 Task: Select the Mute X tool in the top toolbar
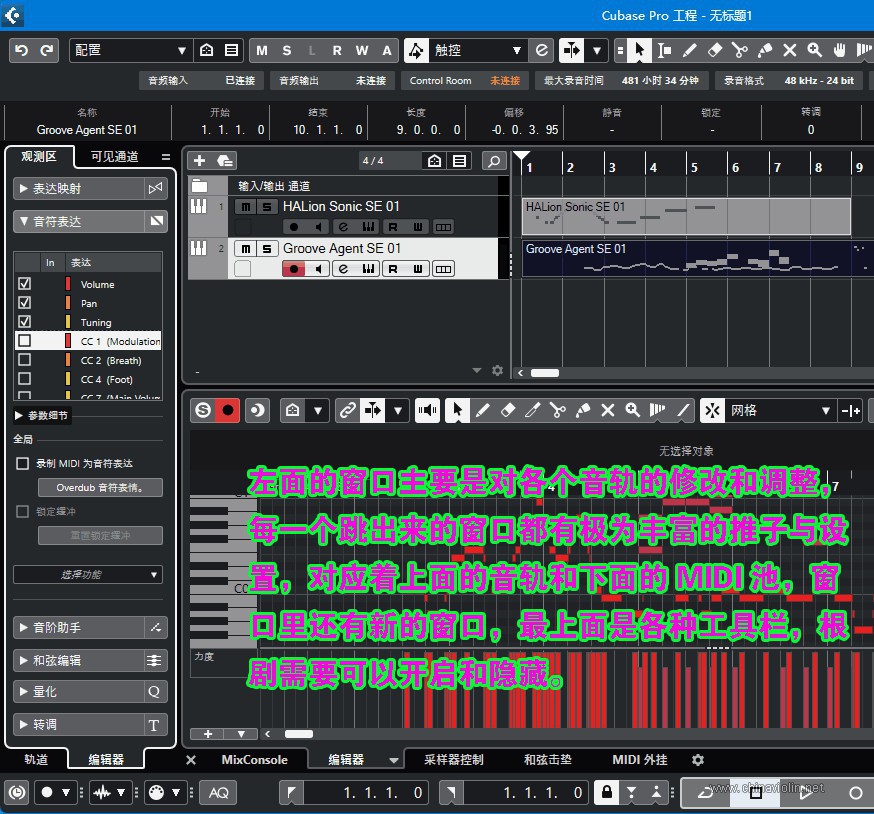(790, 51)
